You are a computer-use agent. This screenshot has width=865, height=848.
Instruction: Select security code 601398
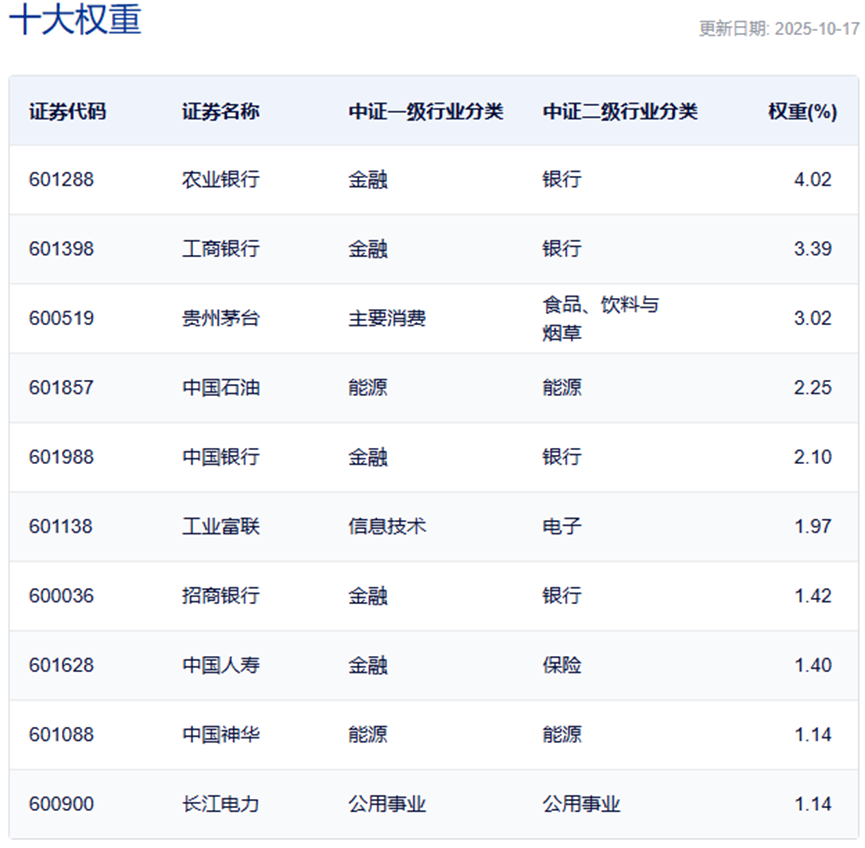coord(61,249)
